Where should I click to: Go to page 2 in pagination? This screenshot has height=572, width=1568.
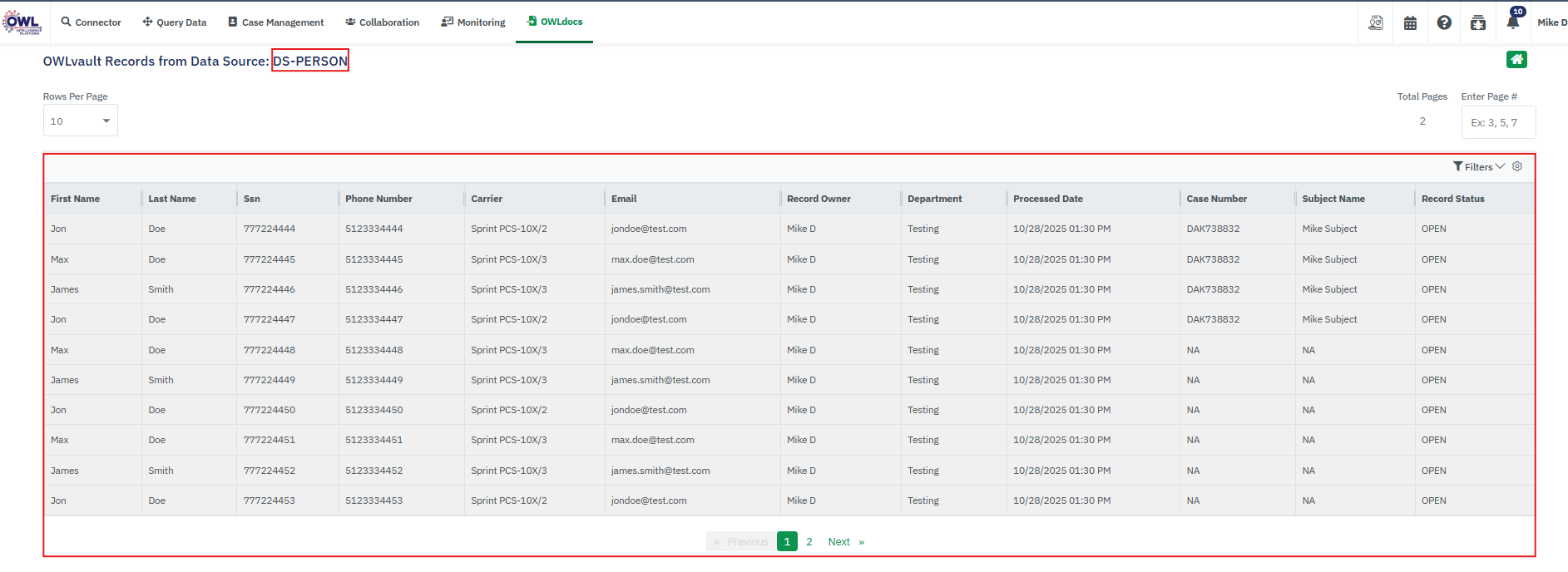click(x=809, y=541)
